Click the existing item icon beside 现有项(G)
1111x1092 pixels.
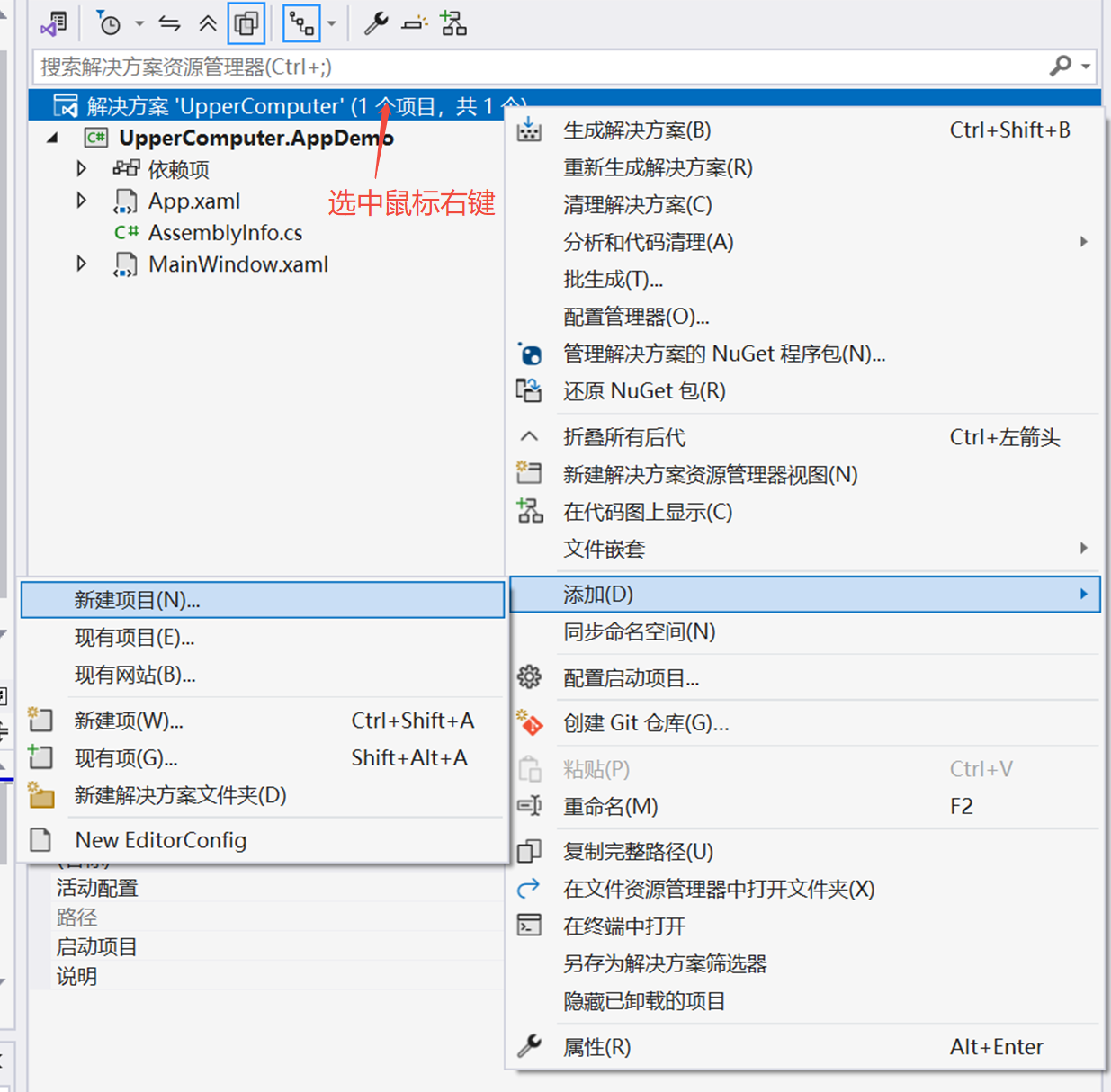[x=40, y=756]
